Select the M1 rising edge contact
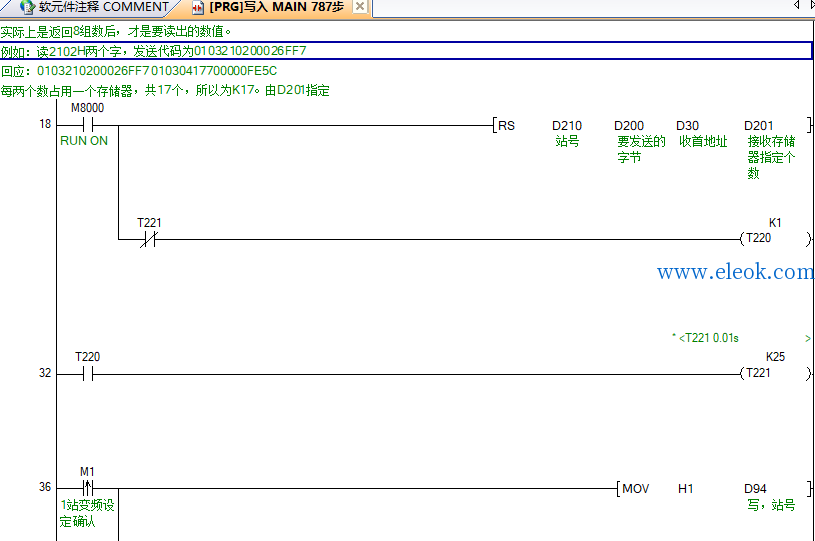 click(87, 489)
